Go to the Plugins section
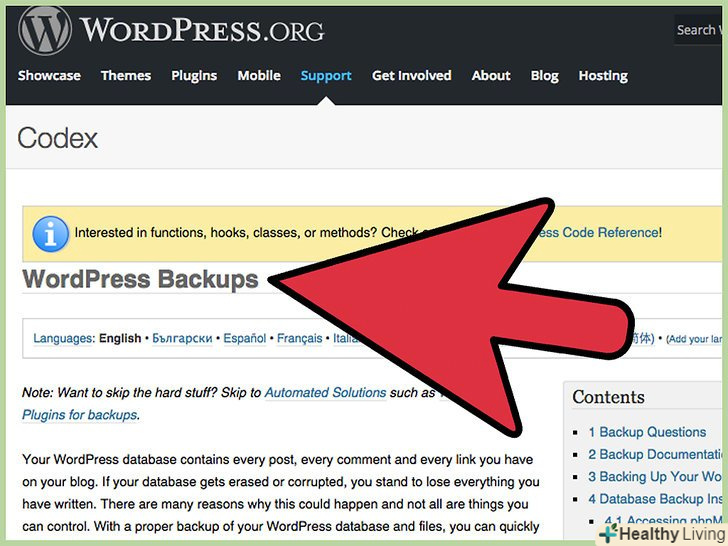 tap(194, 76)
